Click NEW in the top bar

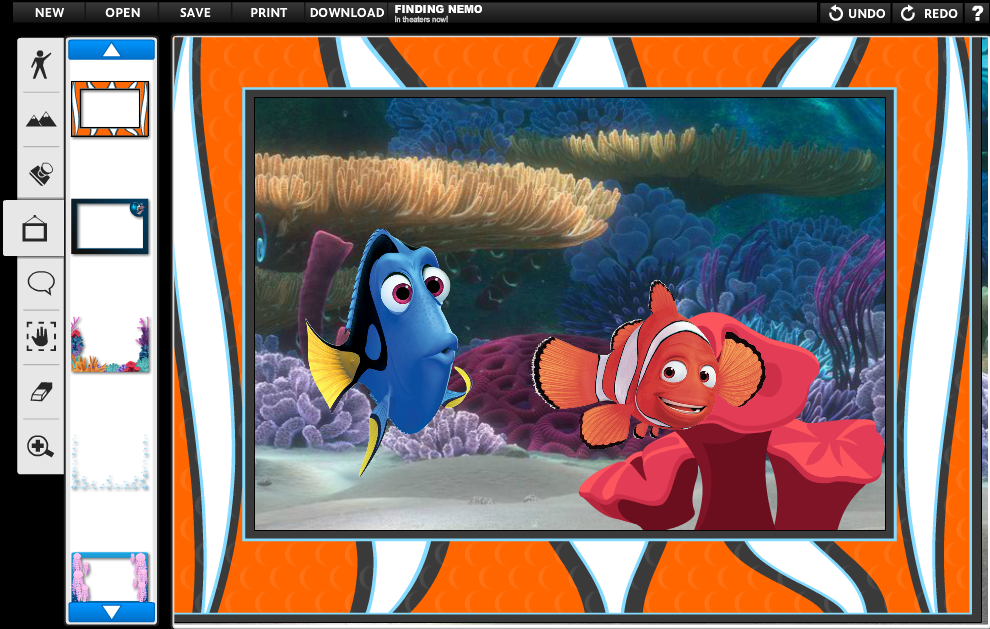coord(49,13)
